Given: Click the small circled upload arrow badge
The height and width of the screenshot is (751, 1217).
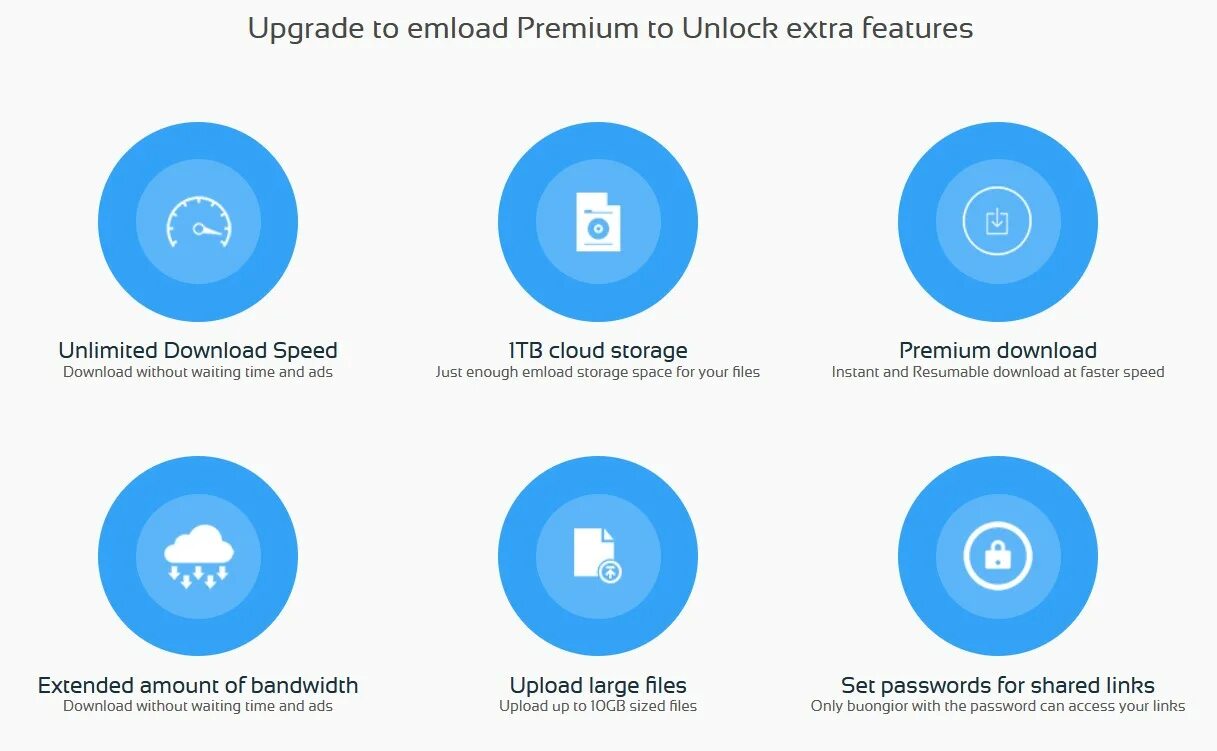Looking at the screenshot, I should [610, 572].
